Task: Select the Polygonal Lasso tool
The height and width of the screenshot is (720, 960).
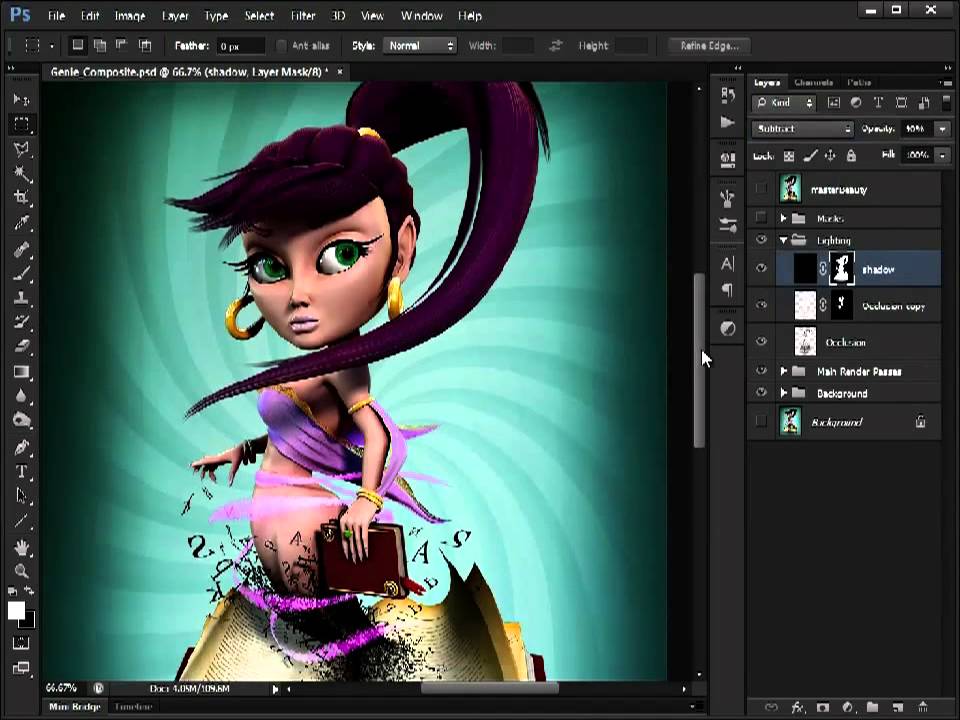Action: [x=21, y=149]
